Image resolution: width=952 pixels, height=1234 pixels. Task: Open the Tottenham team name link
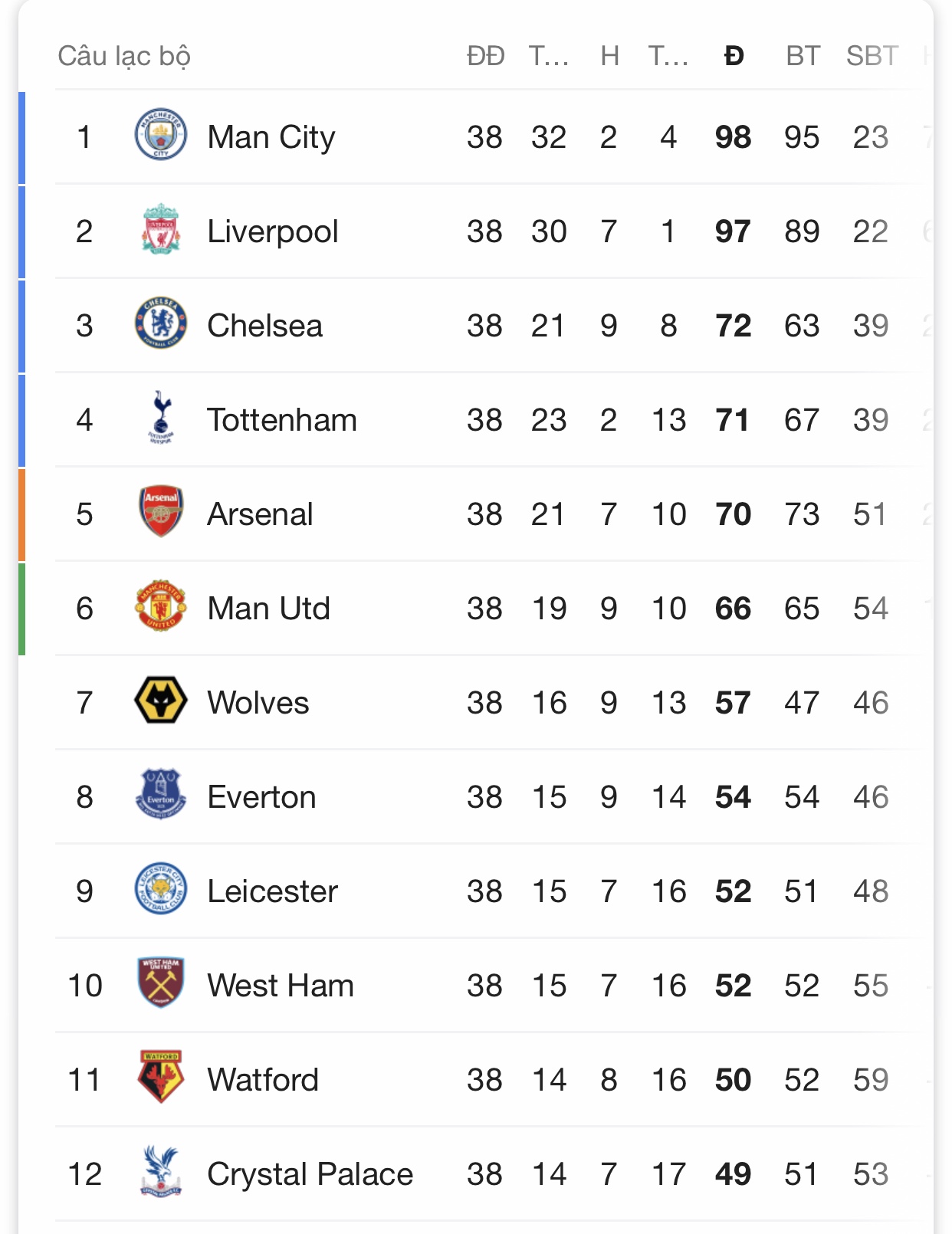281,420
